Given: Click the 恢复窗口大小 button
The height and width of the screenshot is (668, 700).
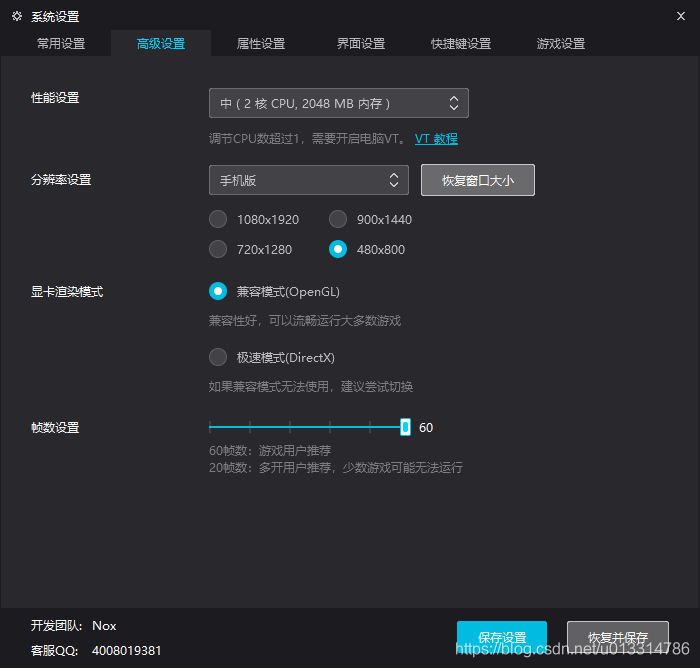Looking at the screenshot, I should click(x=478, y=180).
